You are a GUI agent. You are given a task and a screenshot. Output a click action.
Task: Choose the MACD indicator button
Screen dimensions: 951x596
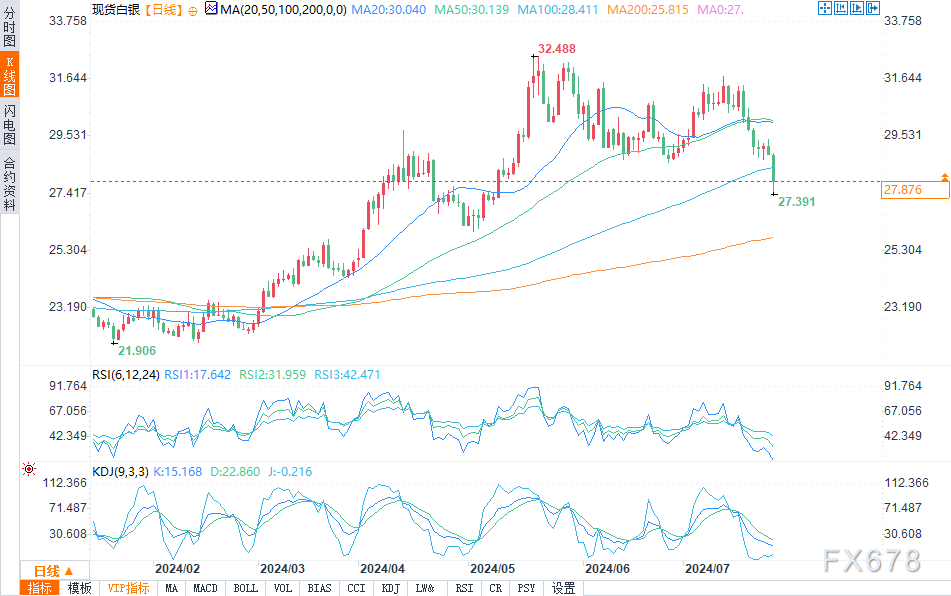[x=205, y=588]
